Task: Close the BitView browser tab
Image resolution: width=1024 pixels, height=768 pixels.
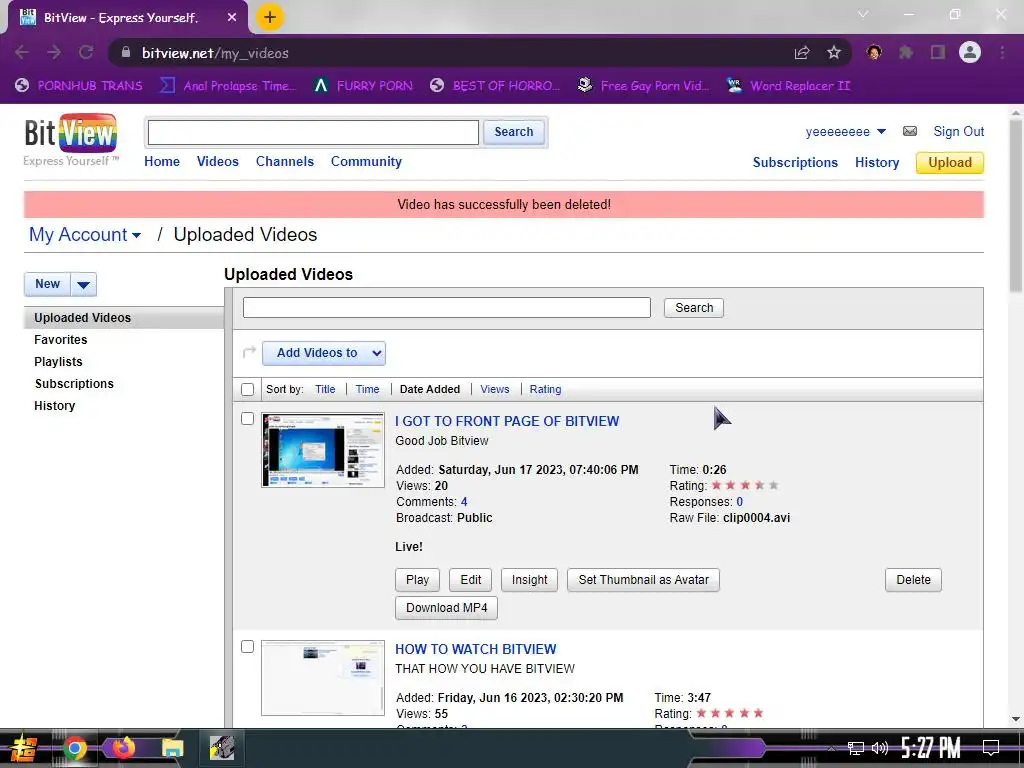Action: point(232,18)
